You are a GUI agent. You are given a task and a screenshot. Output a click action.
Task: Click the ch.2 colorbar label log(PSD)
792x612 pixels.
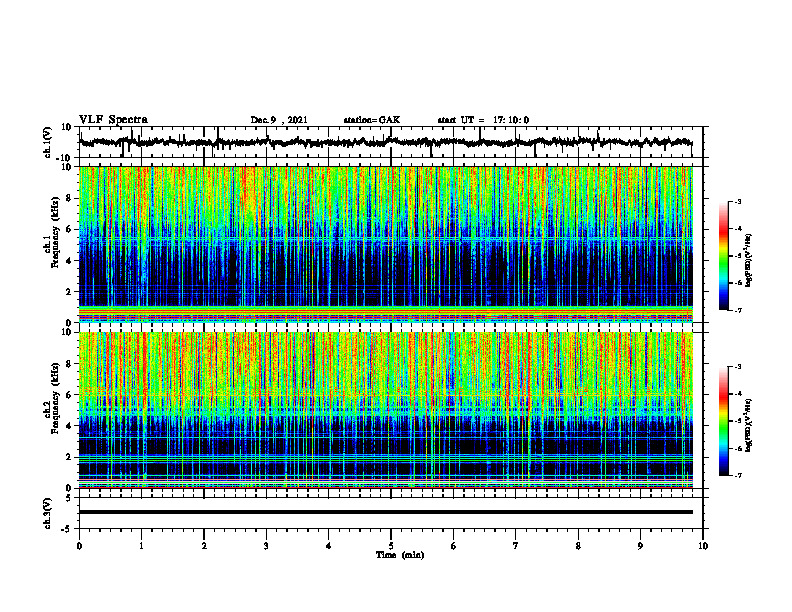[750, 425]
